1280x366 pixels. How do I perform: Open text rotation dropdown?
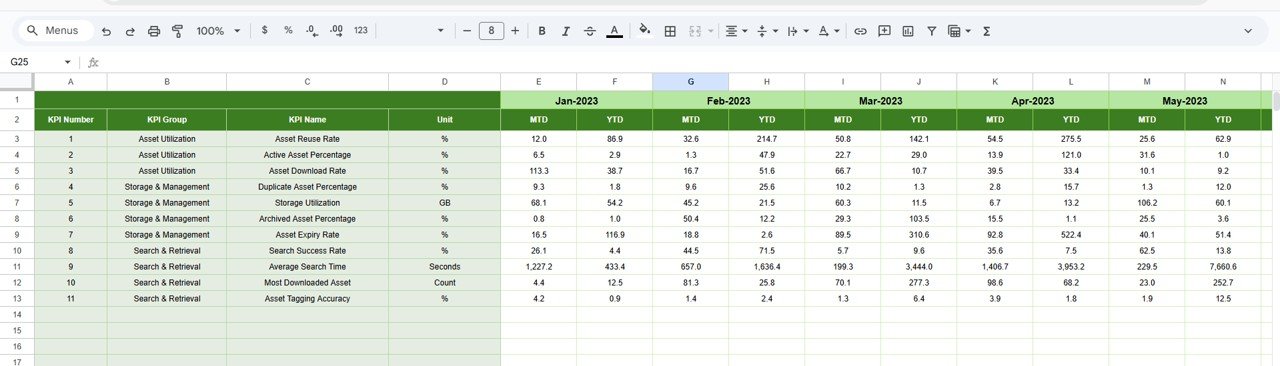click(x=829, y=31)
